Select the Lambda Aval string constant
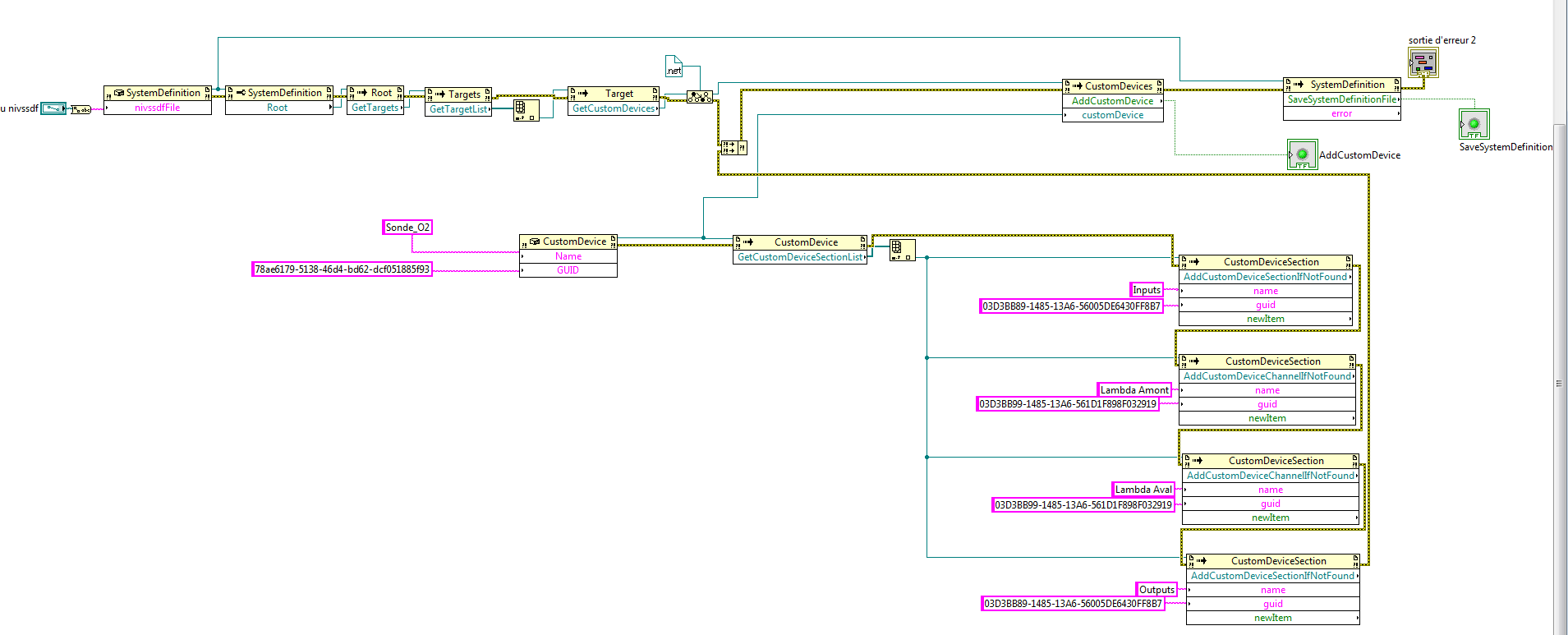Viewport: 1568px width, 635px height. click(x=1143, y=490)
